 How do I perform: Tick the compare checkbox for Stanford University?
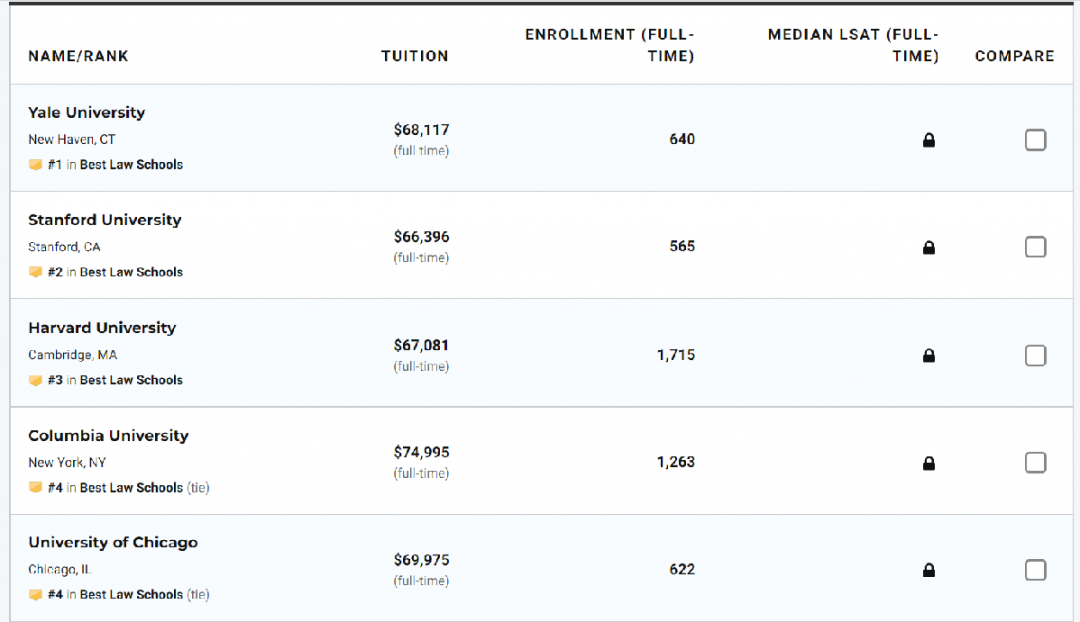click(1035, 247)
